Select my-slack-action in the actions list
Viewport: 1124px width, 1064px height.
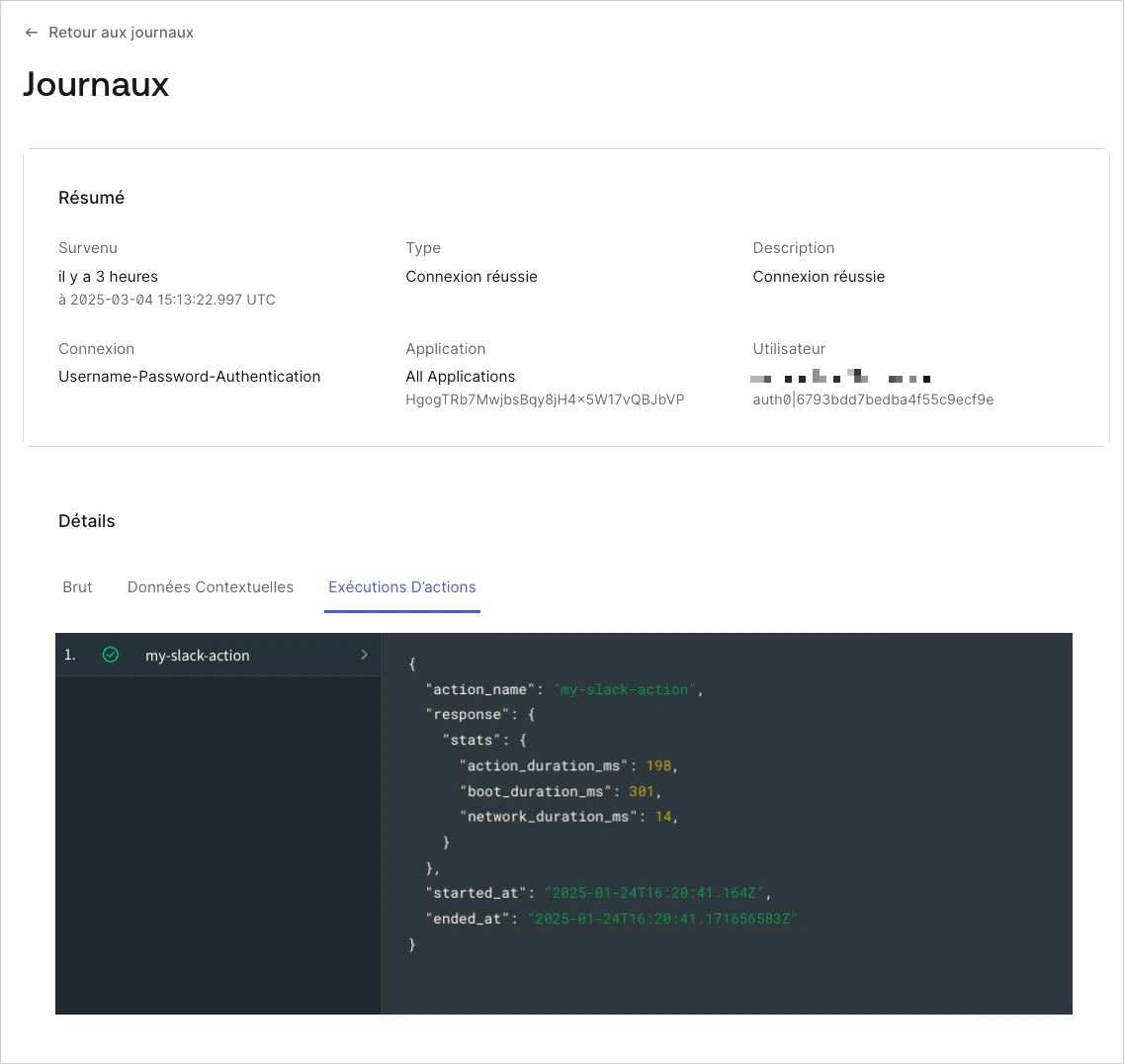(x=217, y=655)
